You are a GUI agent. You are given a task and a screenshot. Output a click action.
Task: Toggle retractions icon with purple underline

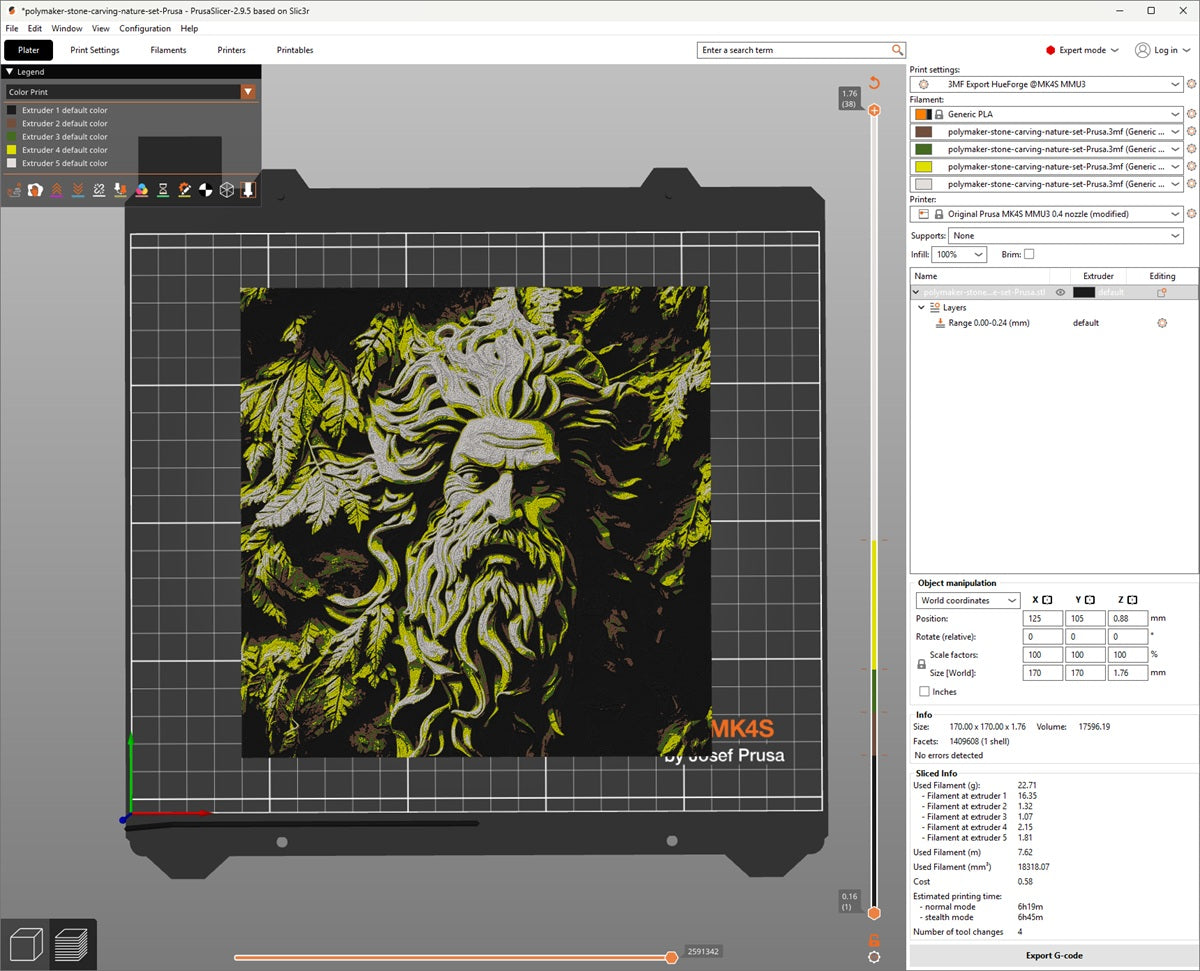[x=56, y=189]
